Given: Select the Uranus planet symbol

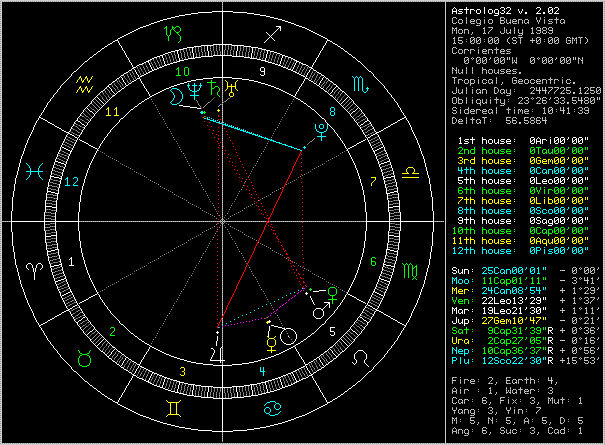Looking at the screenshot, I should 232,88.
